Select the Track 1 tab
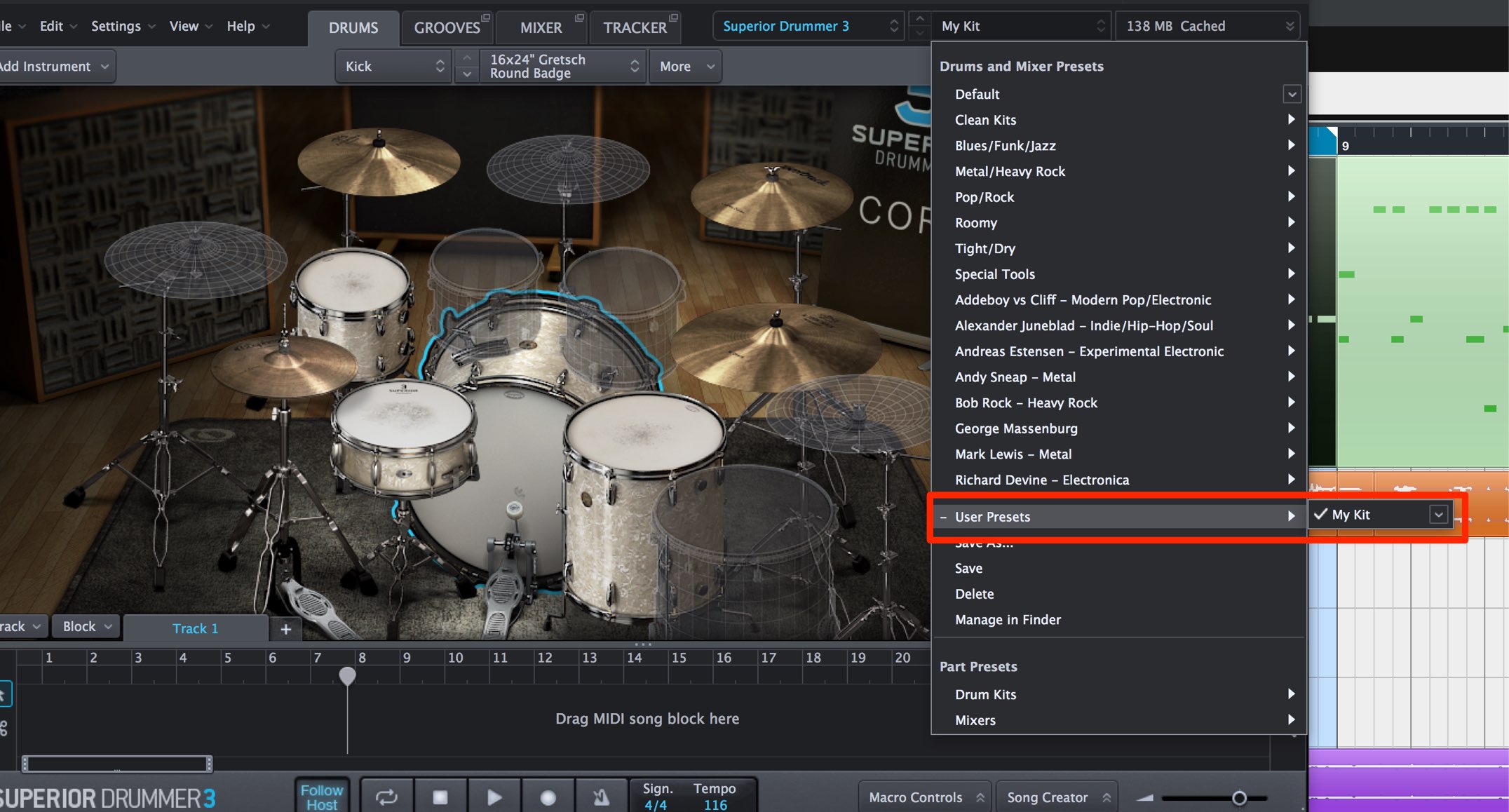1509x812 pixels. [196, 628]
